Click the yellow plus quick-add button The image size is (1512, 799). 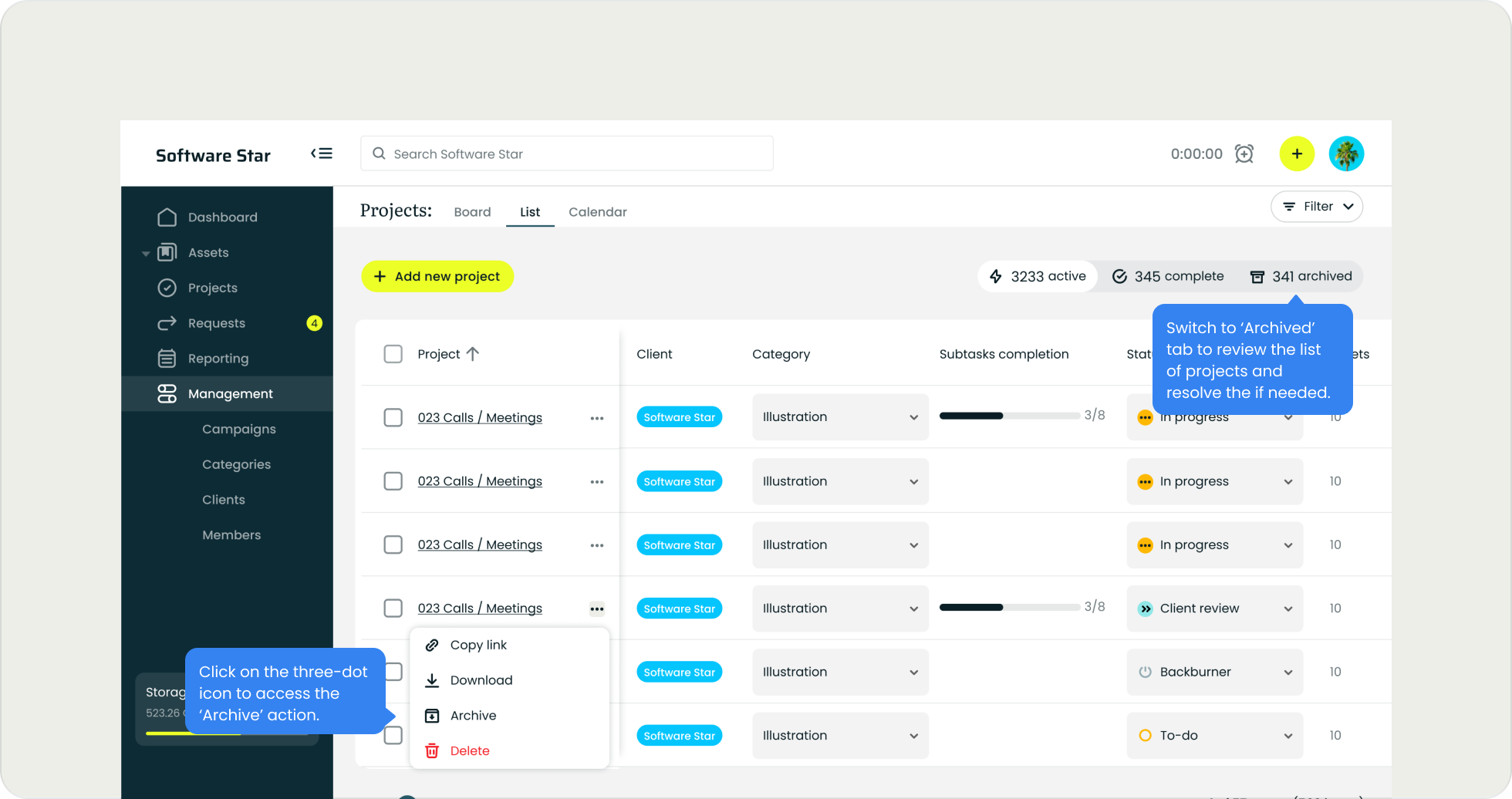click(1297, 153)
